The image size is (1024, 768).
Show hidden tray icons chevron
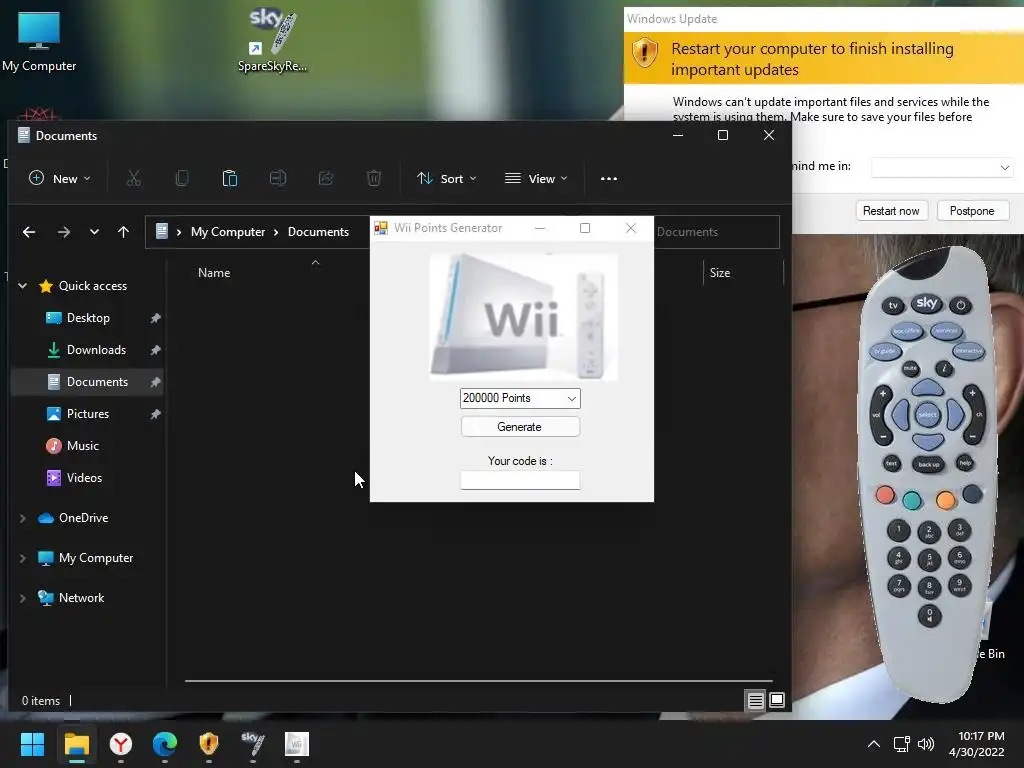874,744
